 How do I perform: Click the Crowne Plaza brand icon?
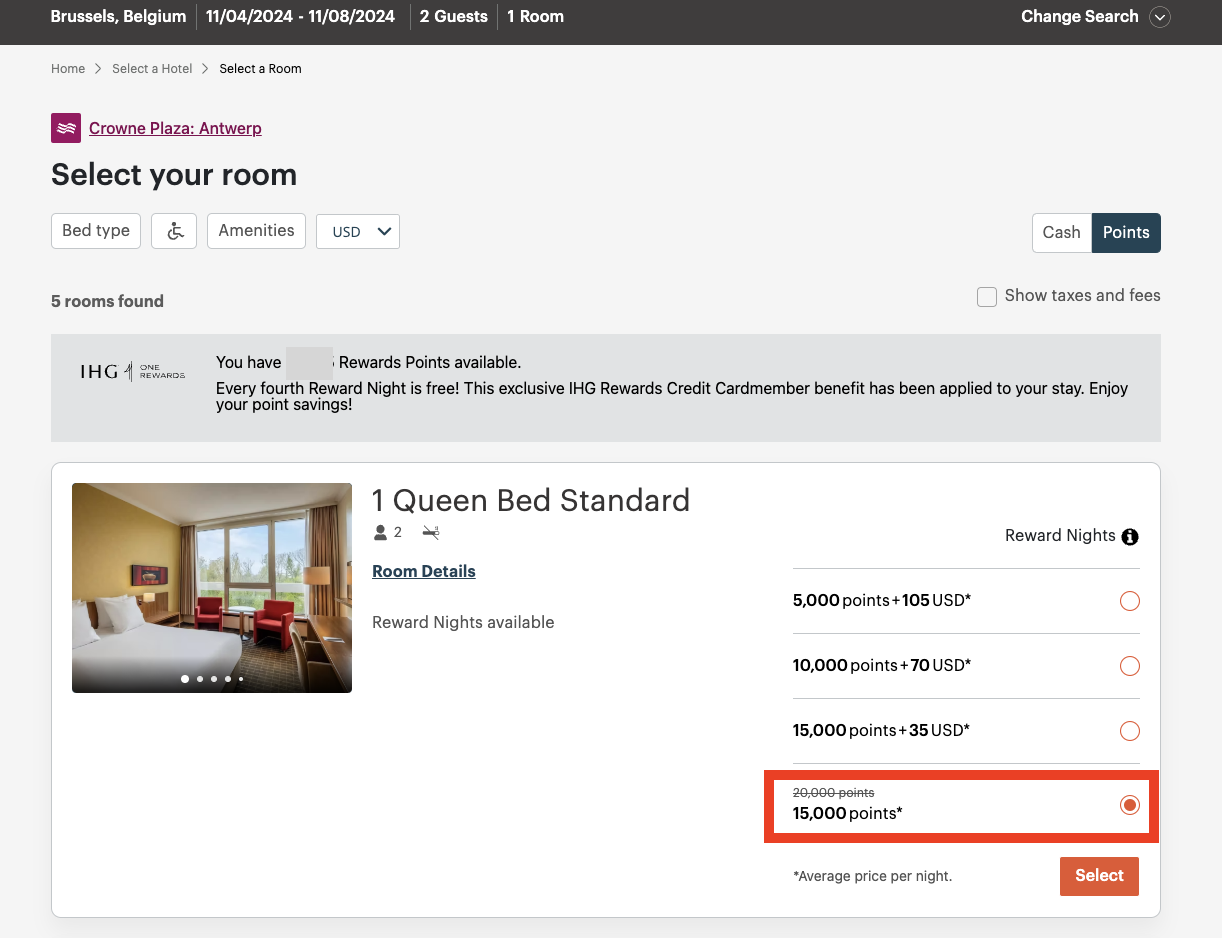point(65,128)
